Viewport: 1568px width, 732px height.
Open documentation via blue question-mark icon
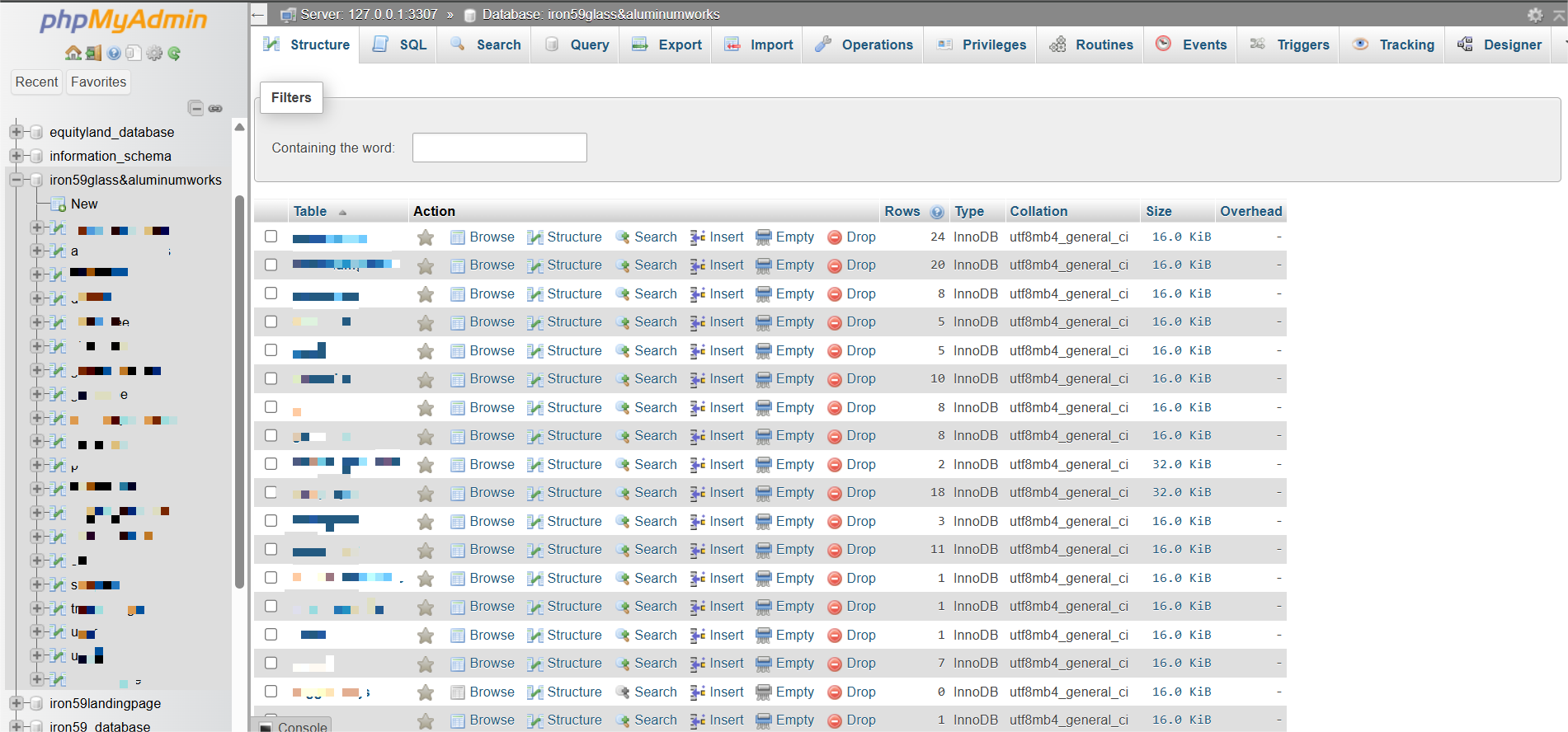(x=114, y=53)
